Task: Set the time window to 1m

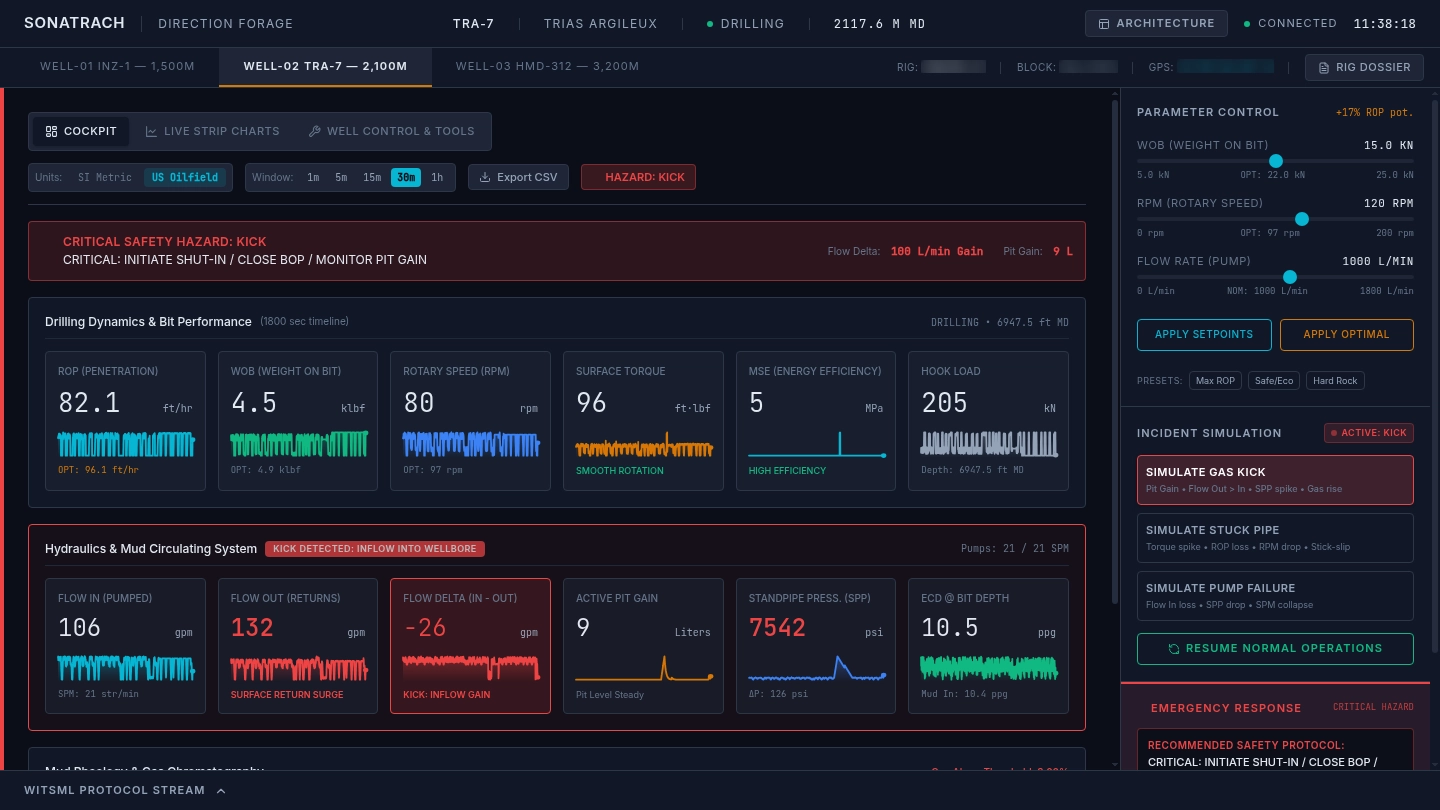Action: [313, 177]
